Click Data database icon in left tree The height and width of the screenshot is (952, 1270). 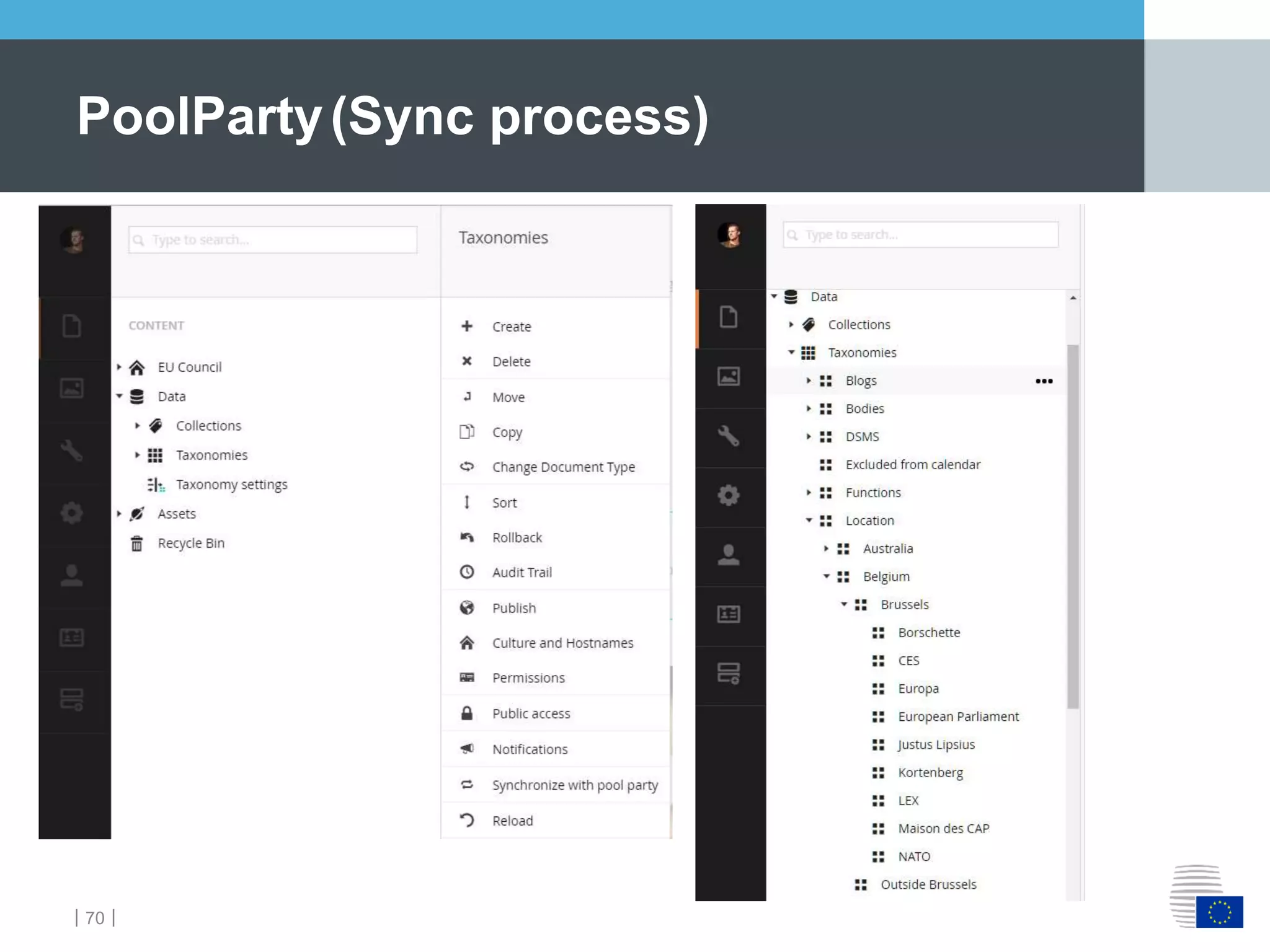137,397
